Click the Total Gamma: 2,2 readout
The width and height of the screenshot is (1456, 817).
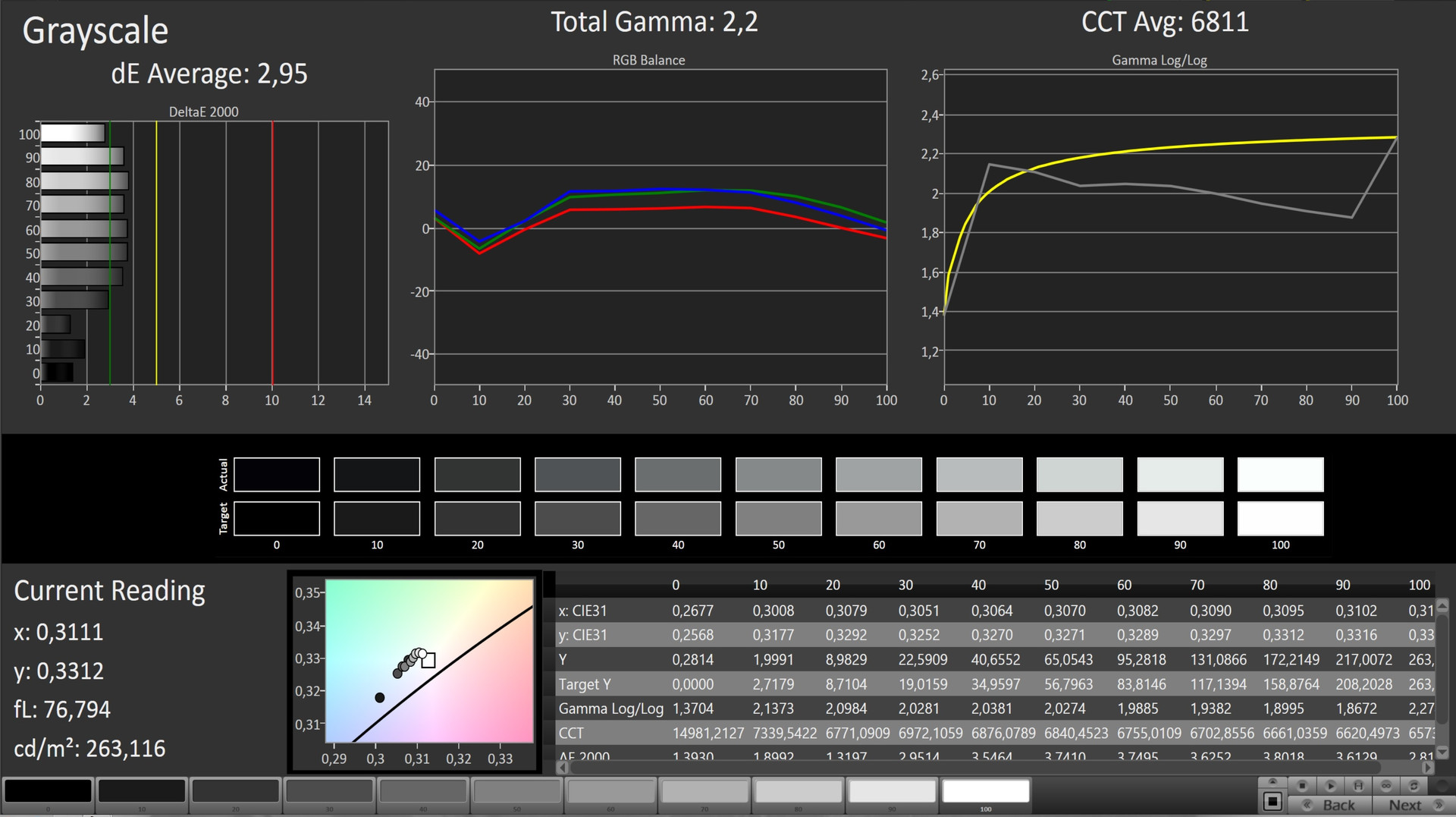tap(654, 22)
